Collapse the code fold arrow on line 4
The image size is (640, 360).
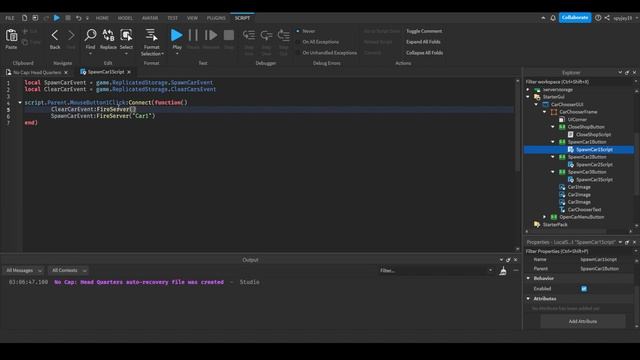(x=20, y=103)
